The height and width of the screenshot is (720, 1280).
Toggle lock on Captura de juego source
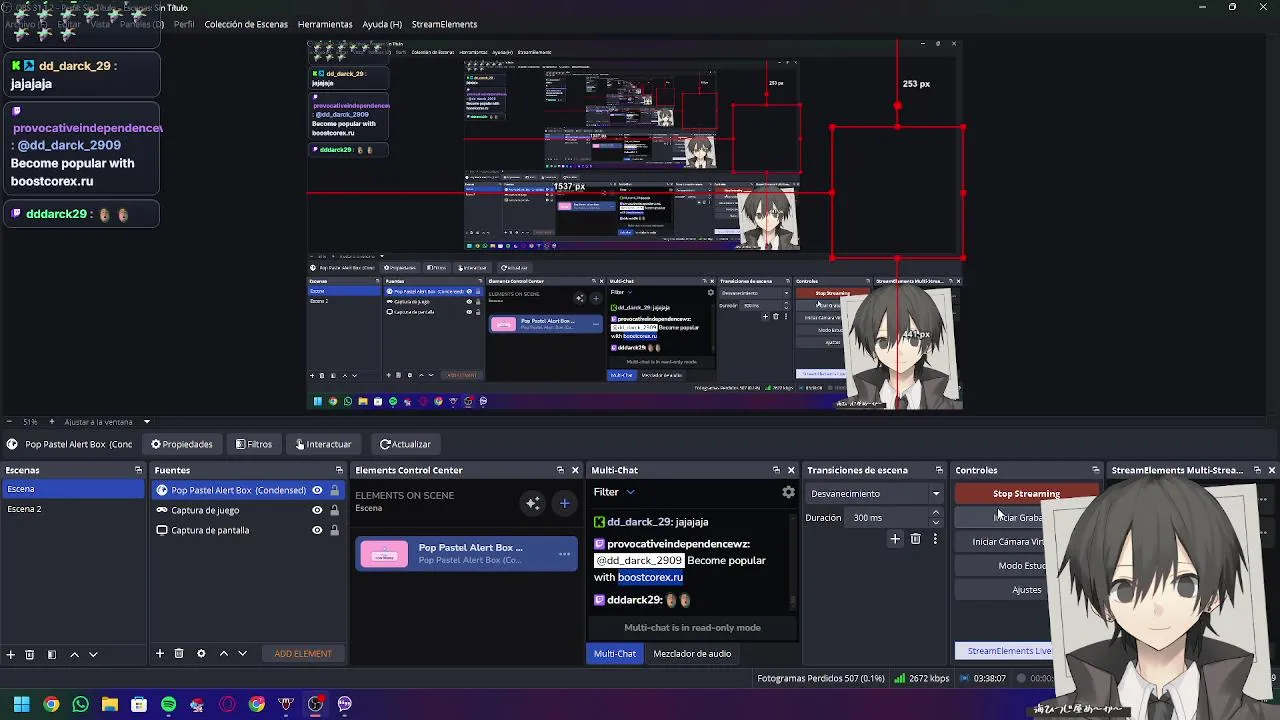[x=334, y=510]
